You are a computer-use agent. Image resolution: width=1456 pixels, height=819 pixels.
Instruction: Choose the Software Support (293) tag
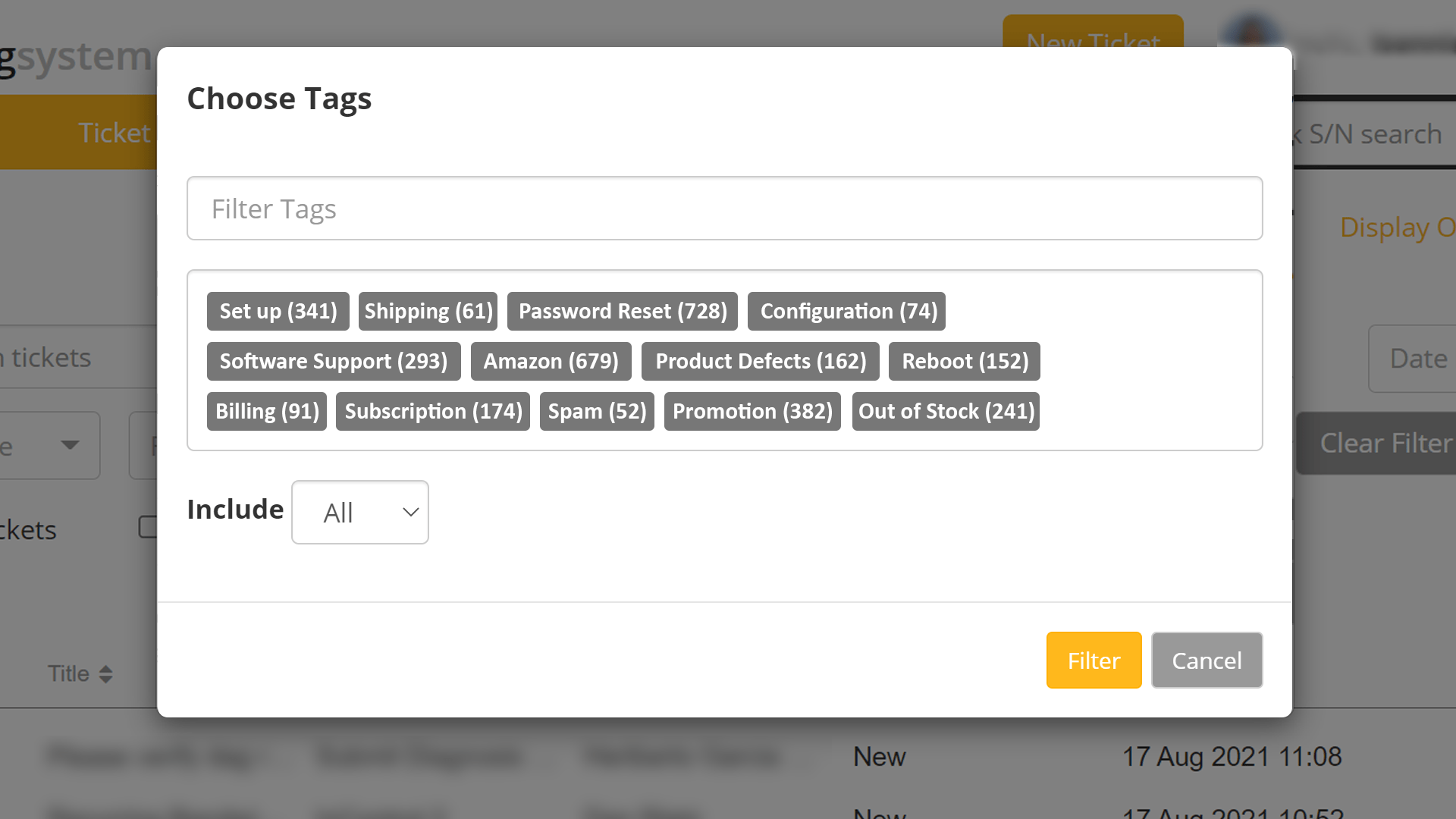(333, 361)
